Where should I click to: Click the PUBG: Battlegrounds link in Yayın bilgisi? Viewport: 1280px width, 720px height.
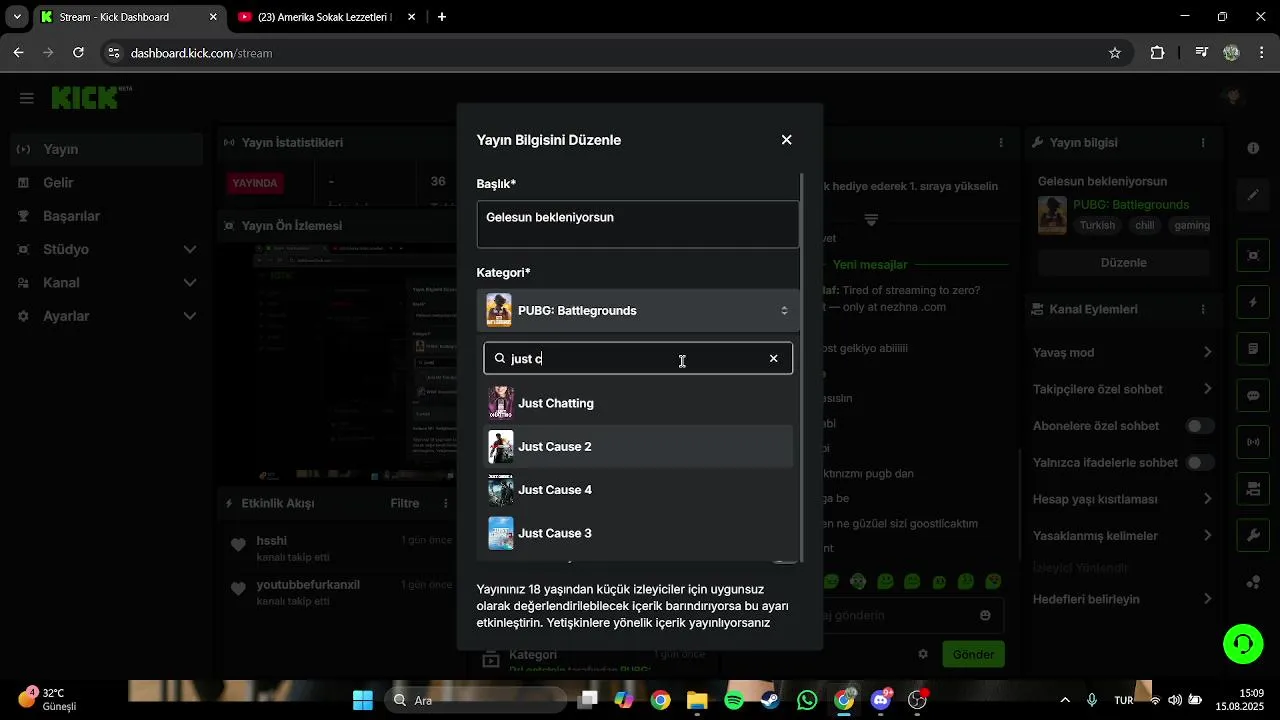1131,204
